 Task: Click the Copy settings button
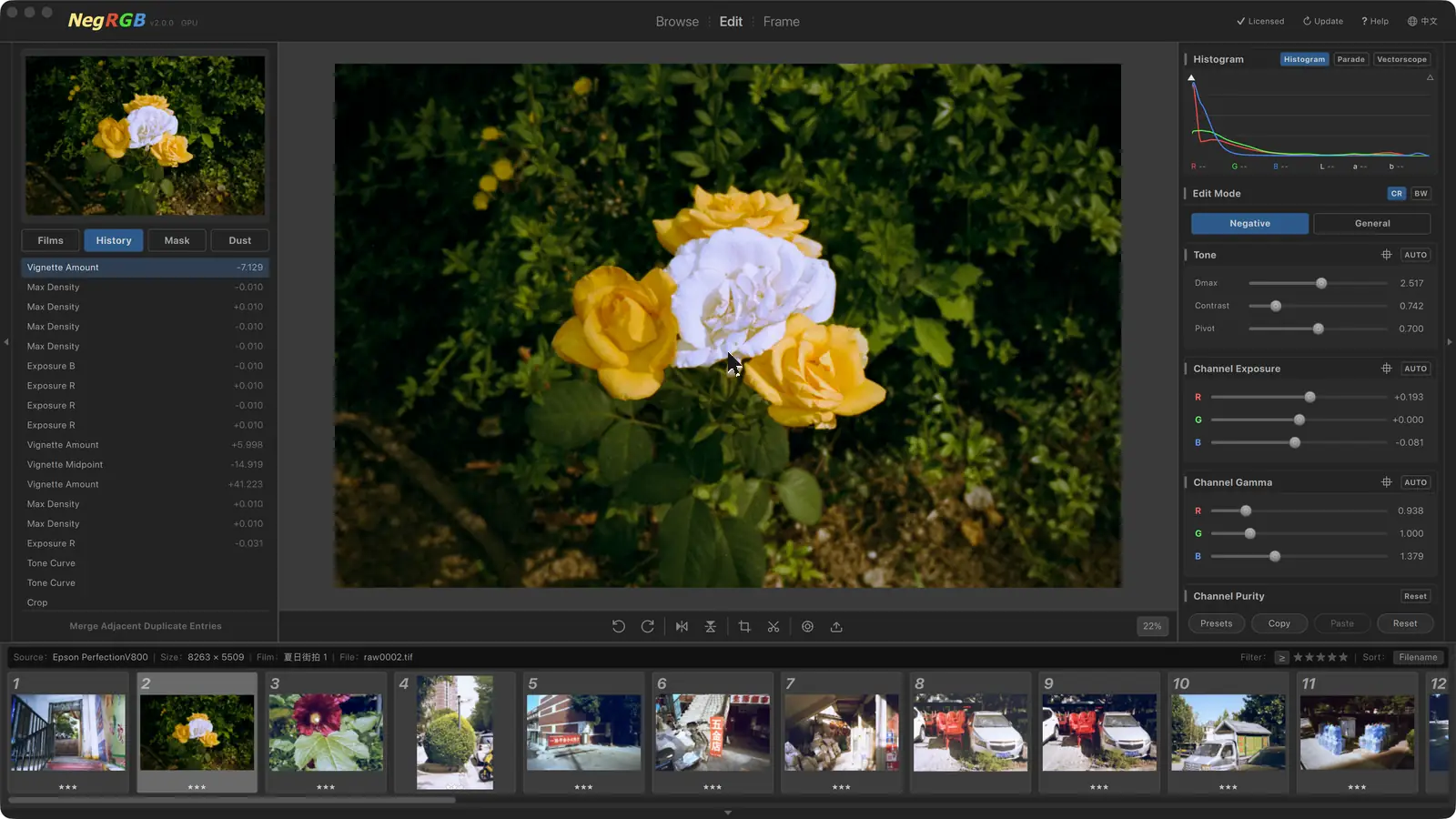(1279, 623)
